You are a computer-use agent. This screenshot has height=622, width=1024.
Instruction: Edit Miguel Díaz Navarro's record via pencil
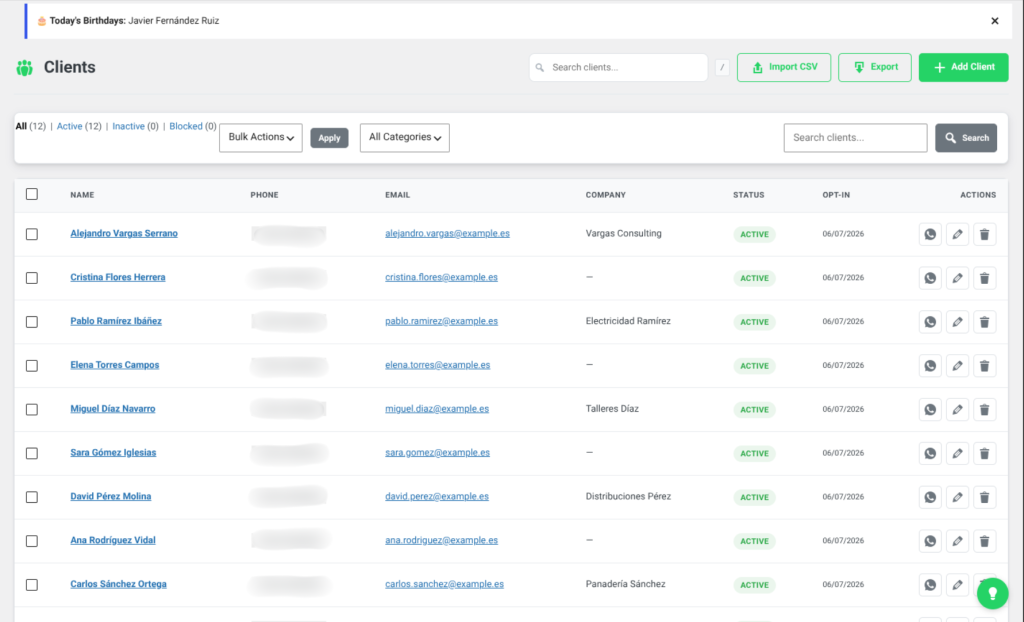coord(957,409)
